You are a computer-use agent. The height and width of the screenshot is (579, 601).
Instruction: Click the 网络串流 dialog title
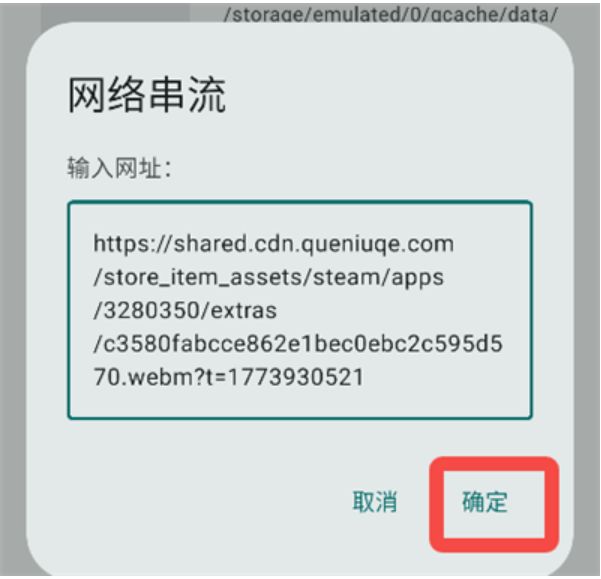point(147,95)
